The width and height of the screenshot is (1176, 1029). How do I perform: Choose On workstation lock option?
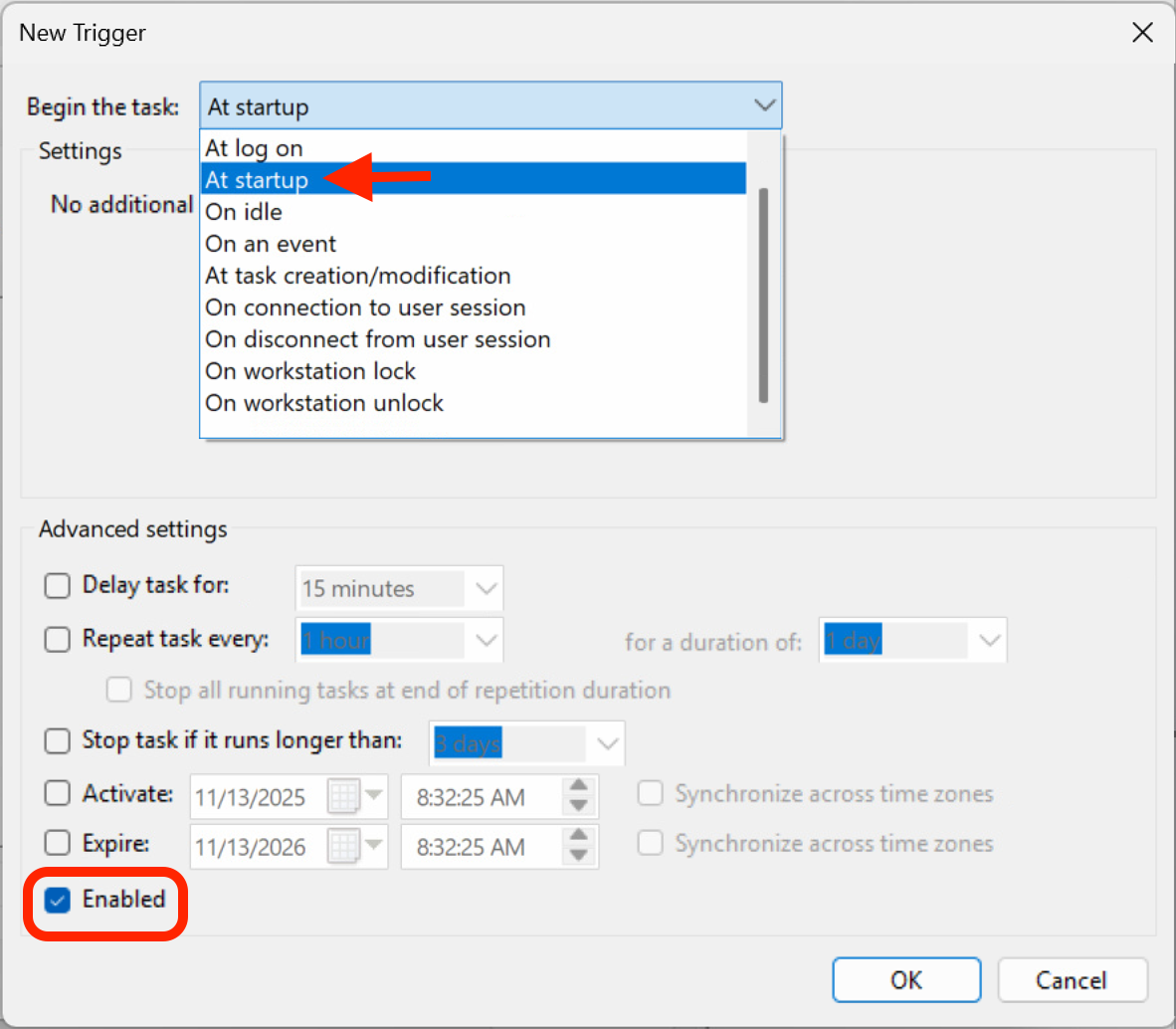(x=310, y=371)
